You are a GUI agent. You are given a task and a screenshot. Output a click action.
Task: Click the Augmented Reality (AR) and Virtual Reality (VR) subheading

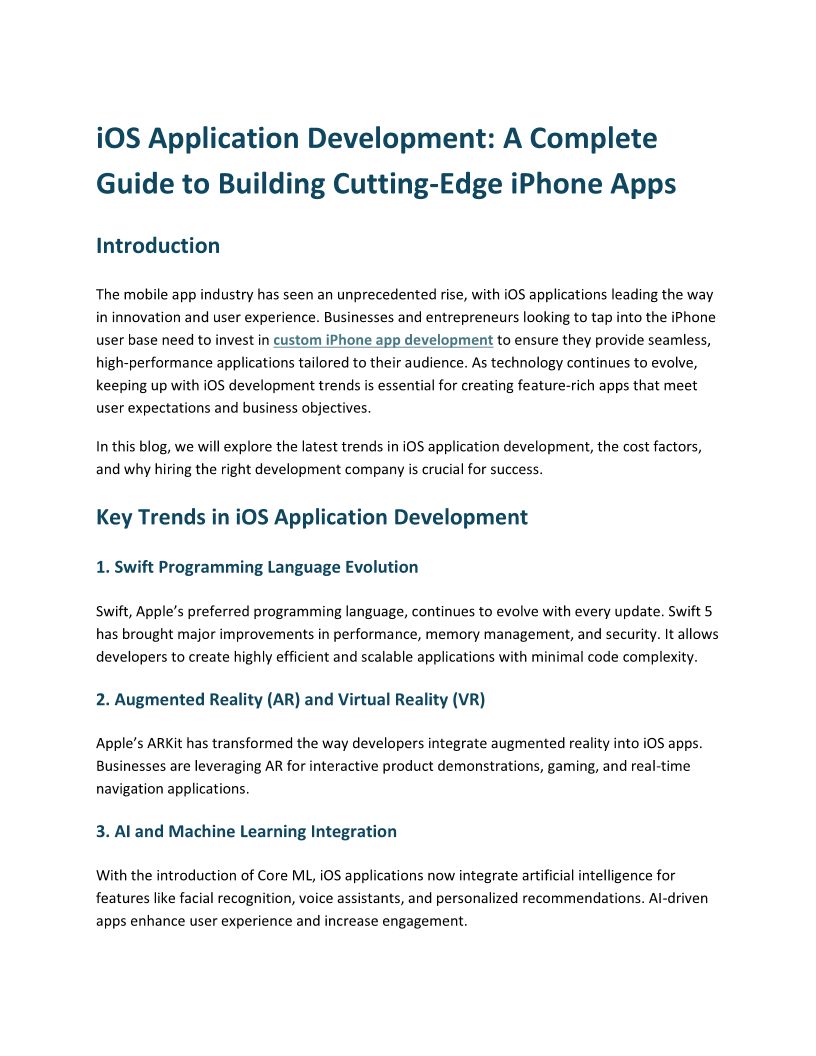[x=290, y=699]
